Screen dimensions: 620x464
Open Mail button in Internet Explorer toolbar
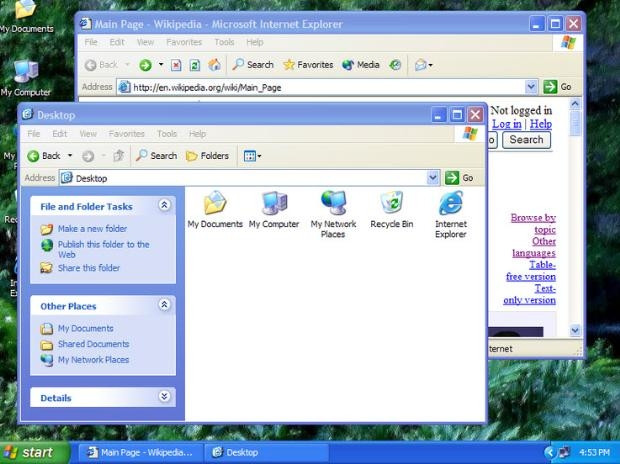[423, 65]
